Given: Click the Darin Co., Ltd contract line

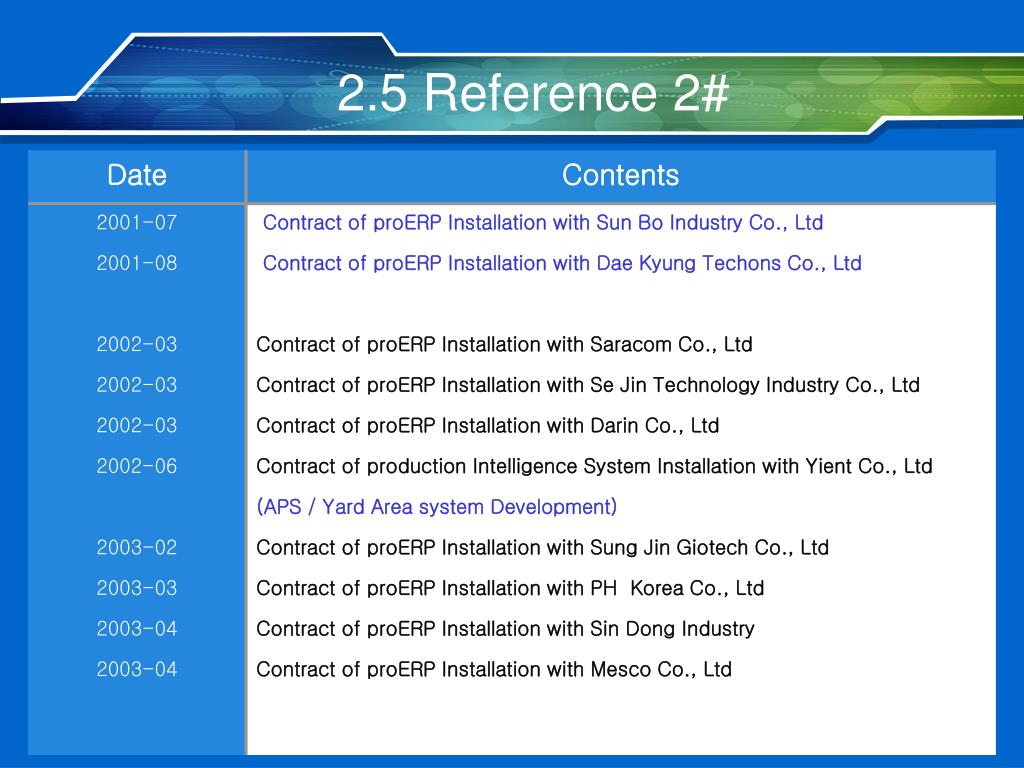Looking at the screenshot, I should point(487,425).
